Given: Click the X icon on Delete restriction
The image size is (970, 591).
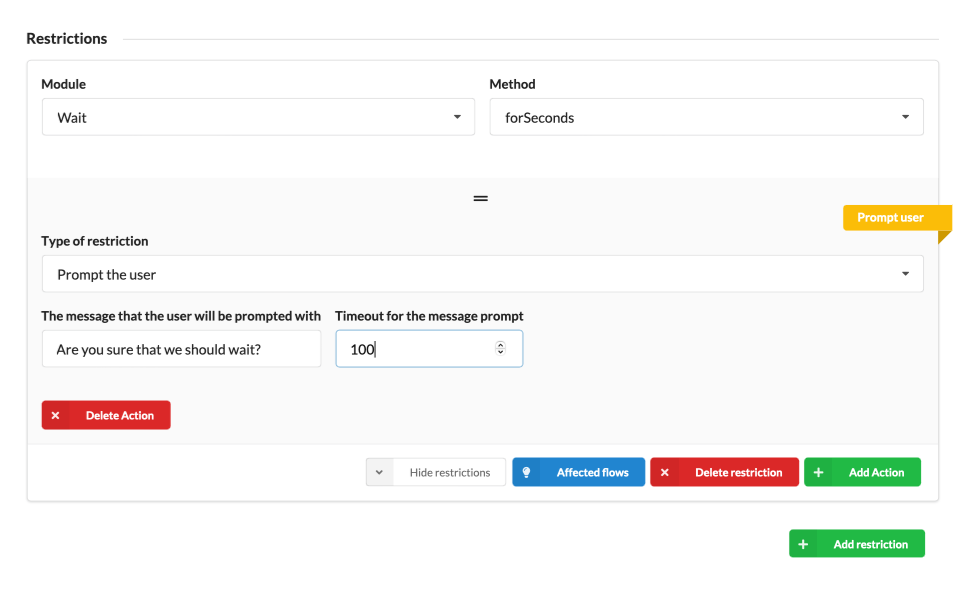Looking at the screenshot, I should click(664, 472).
